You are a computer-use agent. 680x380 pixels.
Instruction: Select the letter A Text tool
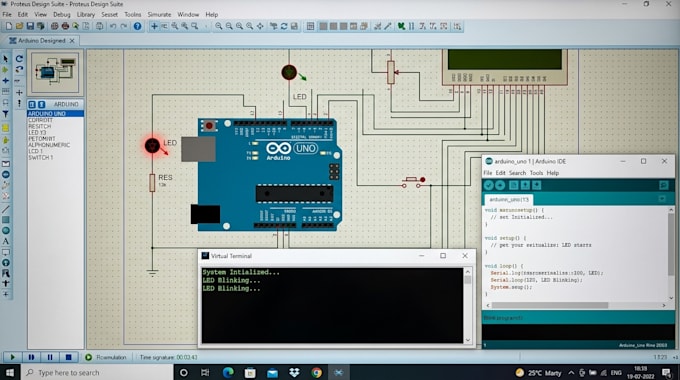(6, 241)
